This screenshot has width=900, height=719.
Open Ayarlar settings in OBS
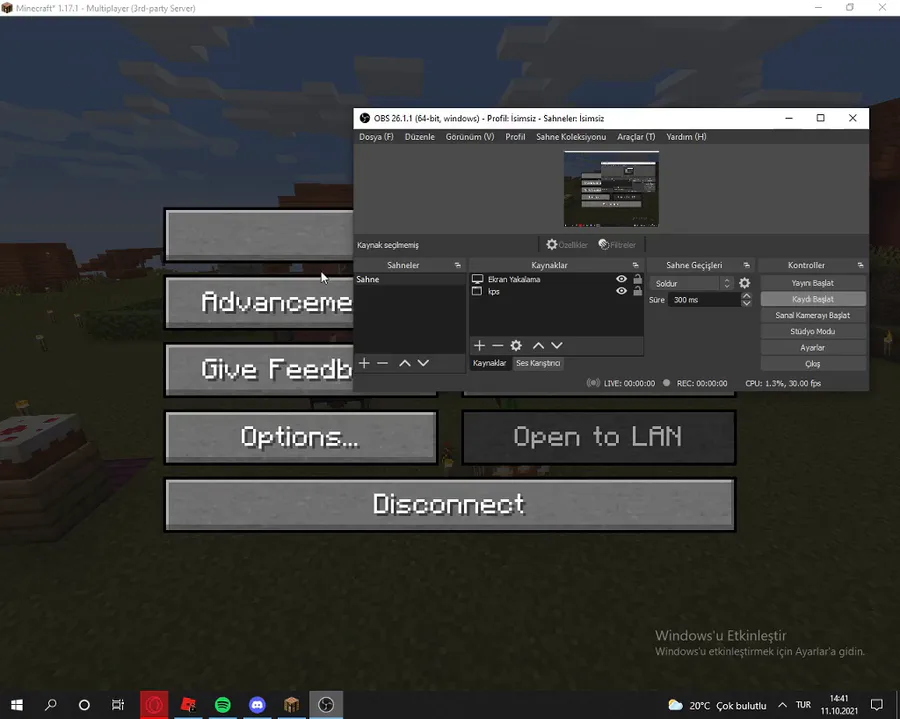click(x=813, y=347)
